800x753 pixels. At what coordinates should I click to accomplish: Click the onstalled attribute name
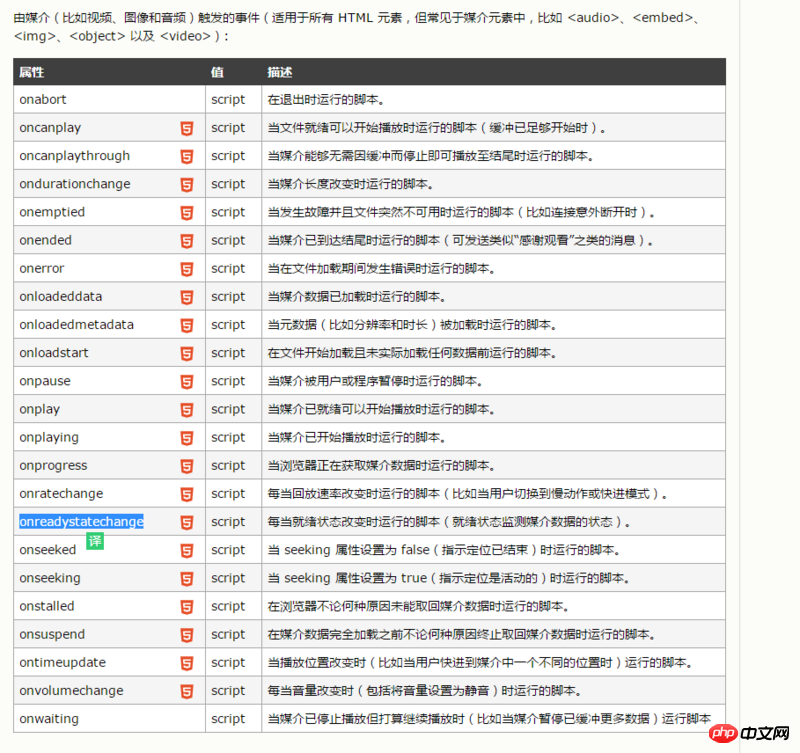(x=47, y=606)
